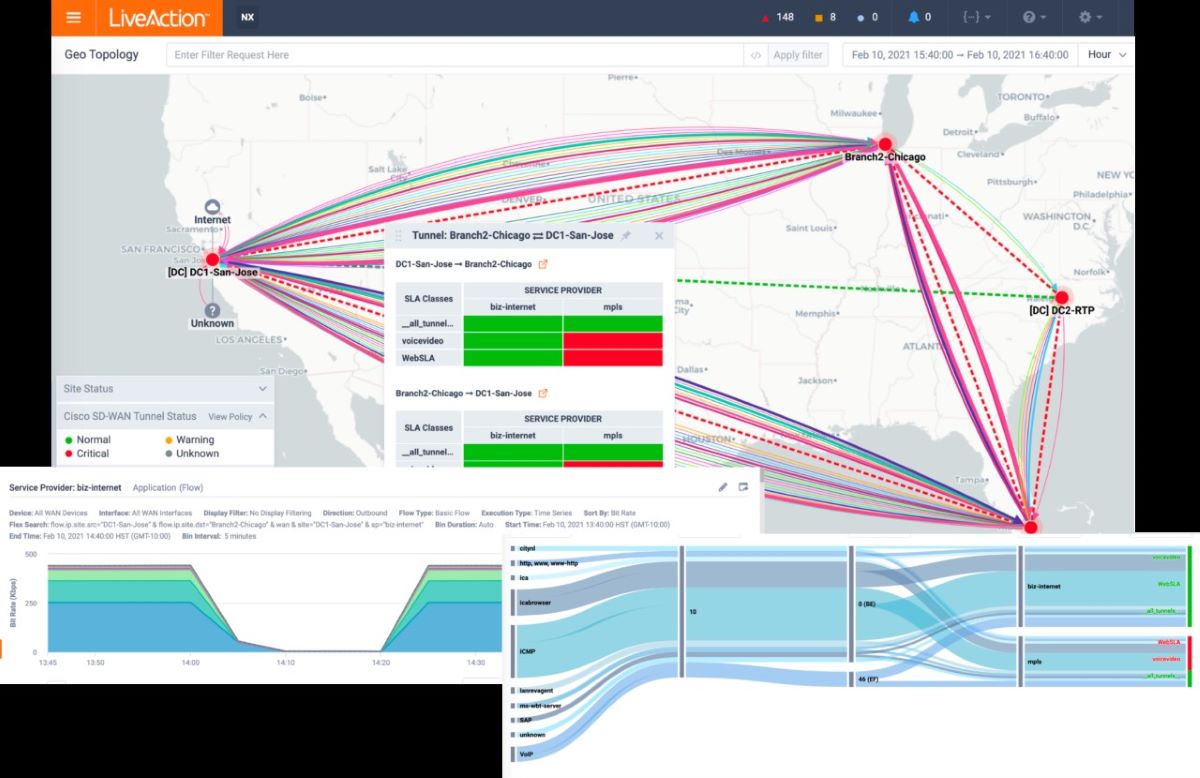This screenshot has width=1200, height=778.
Task: Click the red WebSLA mpls status cell
Action: tap(613, 357)
